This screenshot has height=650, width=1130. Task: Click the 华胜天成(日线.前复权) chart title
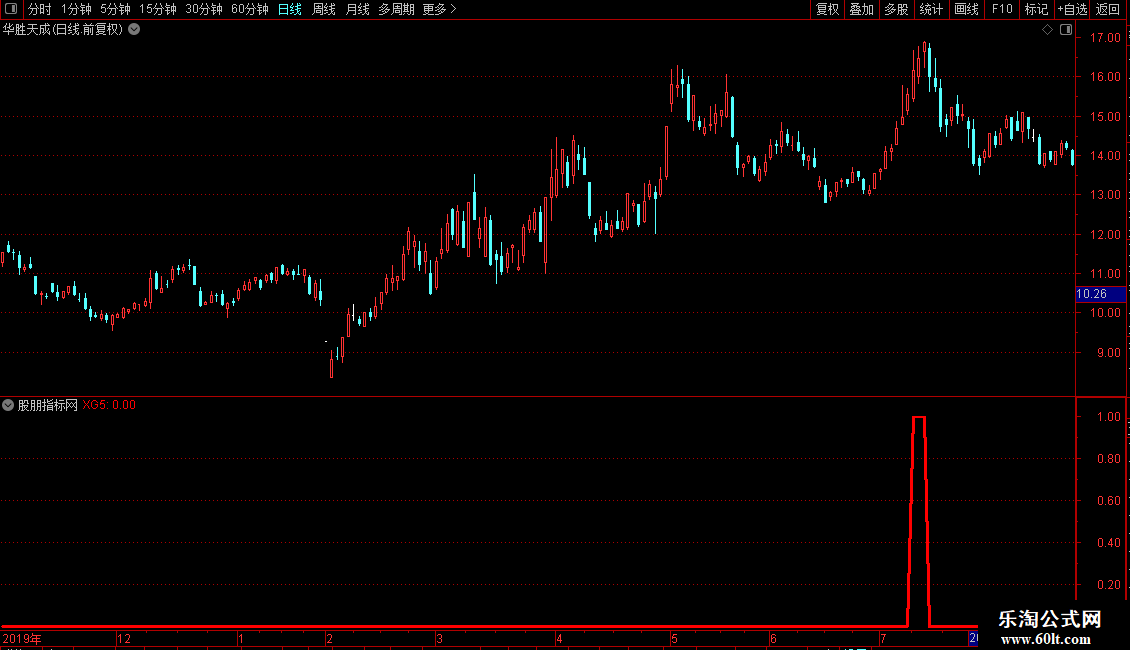(63, 30)
